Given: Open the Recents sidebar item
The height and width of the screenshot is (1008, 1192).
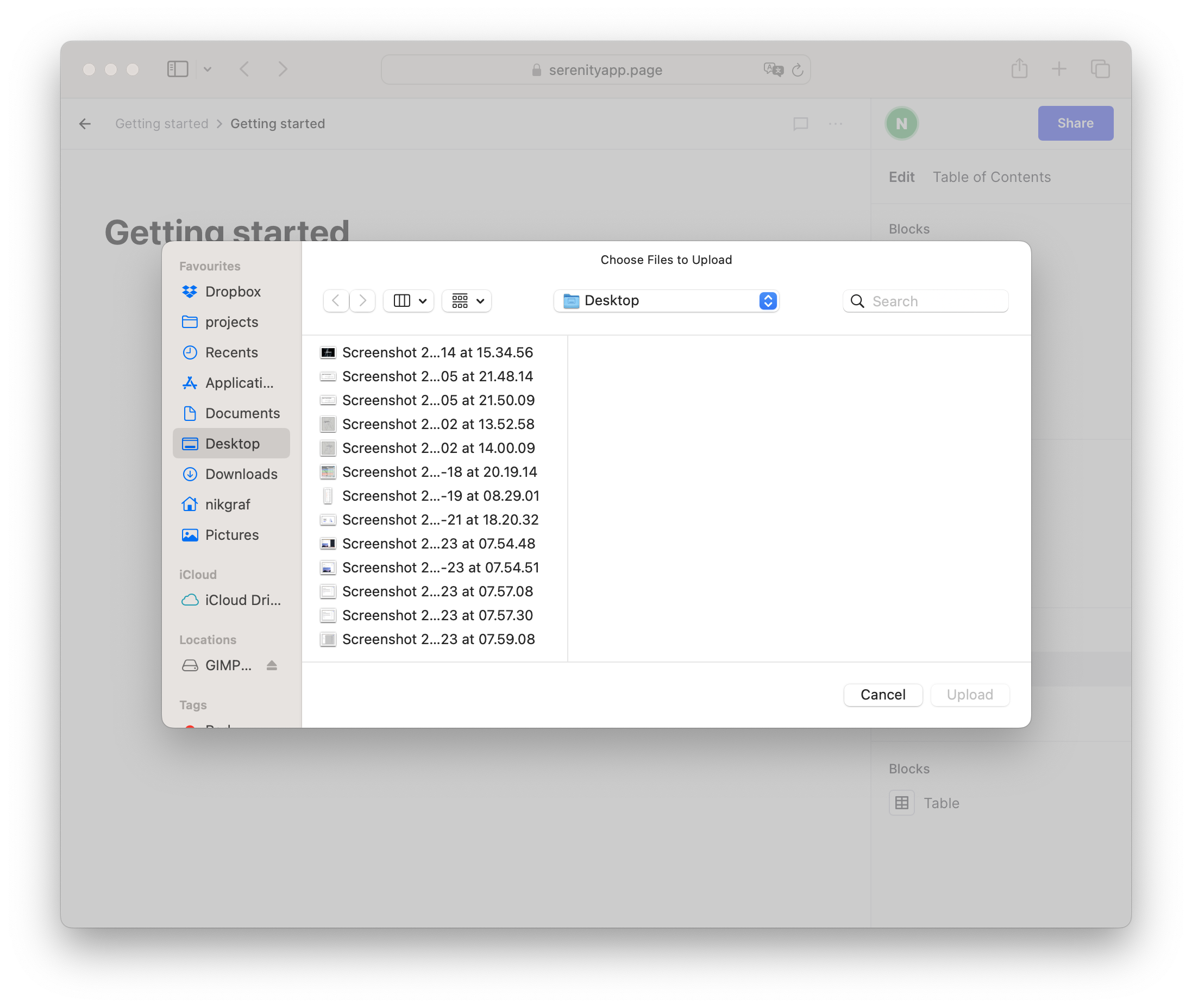Looking at the screenshot, I should click(x=231, y=352).
